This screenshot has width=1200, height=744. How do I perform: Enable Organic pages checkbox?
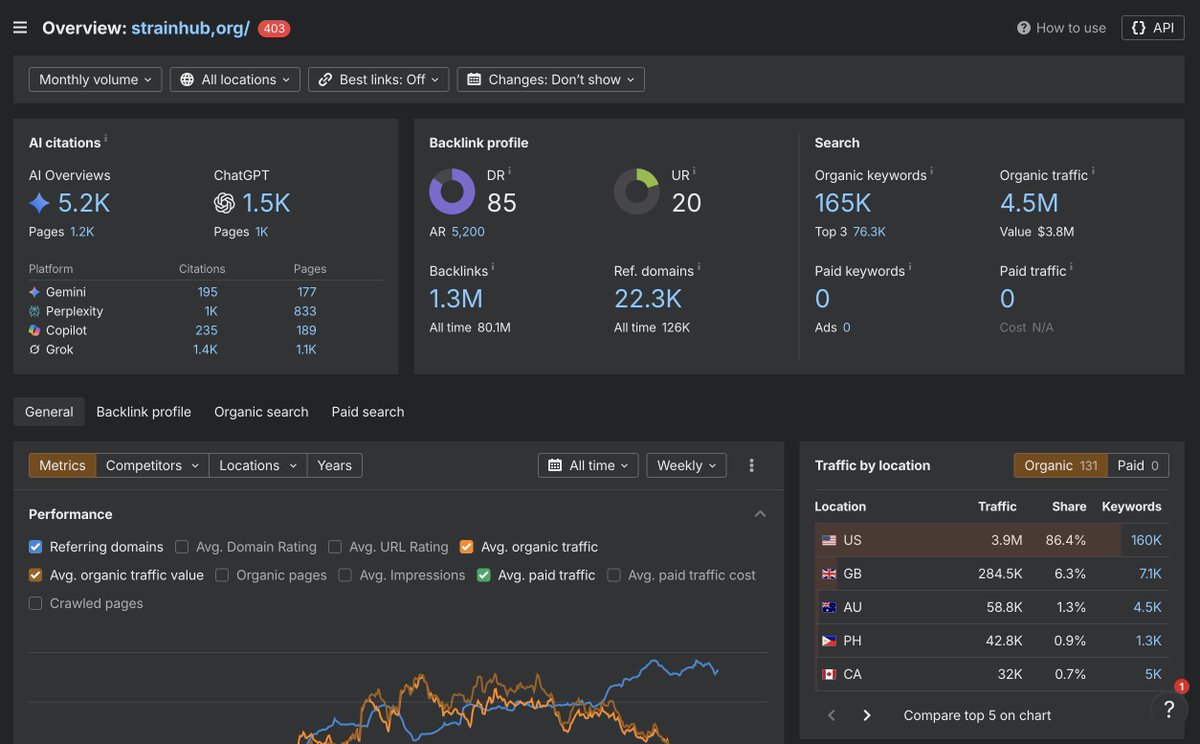222,575
